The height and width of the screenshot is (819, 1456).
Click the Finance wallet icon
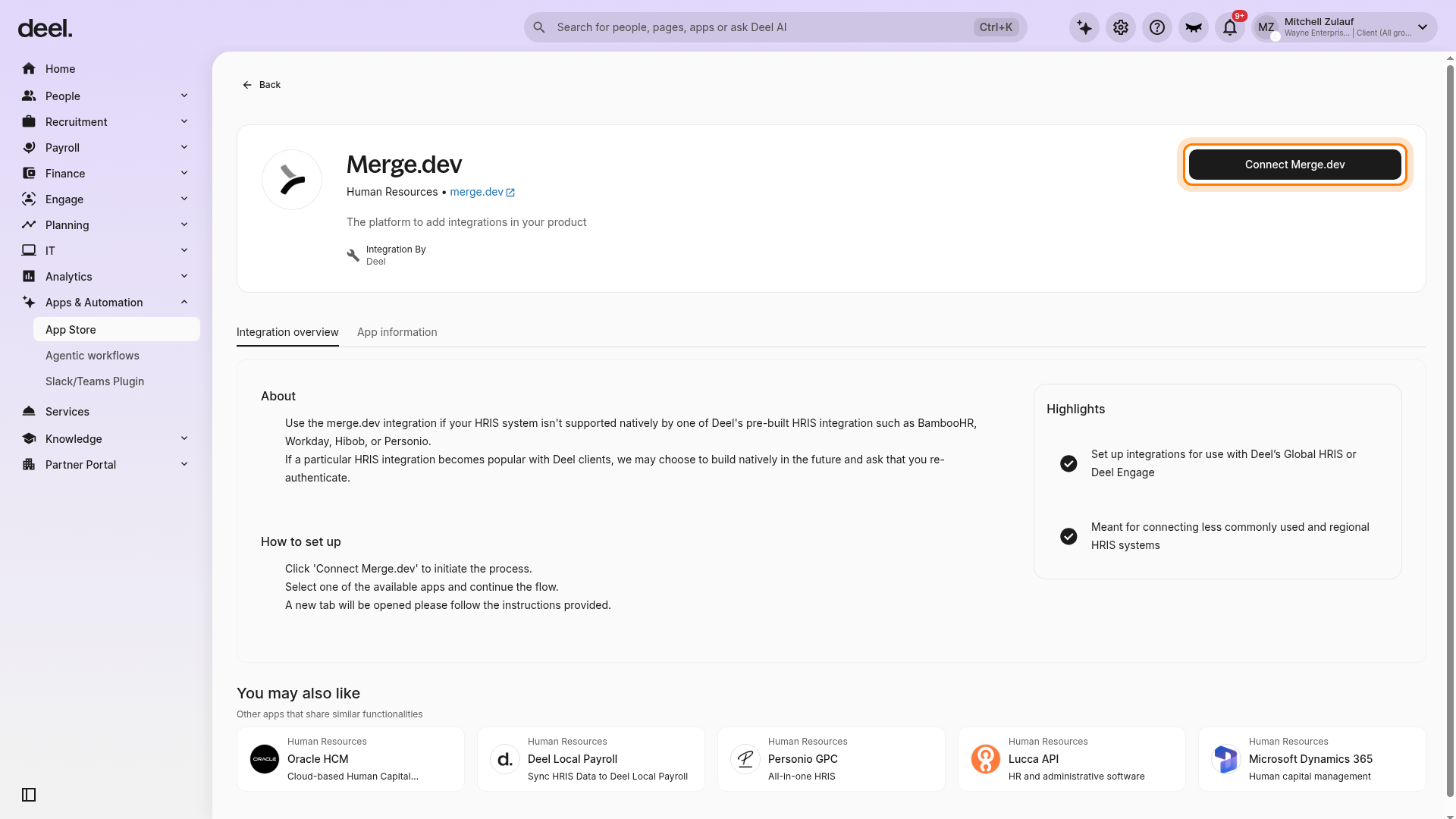[29, 174]
